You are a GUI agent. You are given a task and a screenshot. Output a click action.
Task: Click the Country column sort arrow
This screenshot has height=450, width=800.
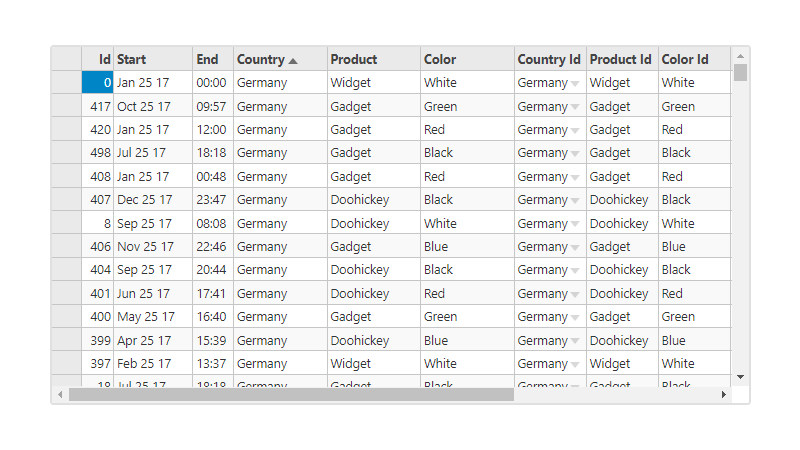coord(293,61)
